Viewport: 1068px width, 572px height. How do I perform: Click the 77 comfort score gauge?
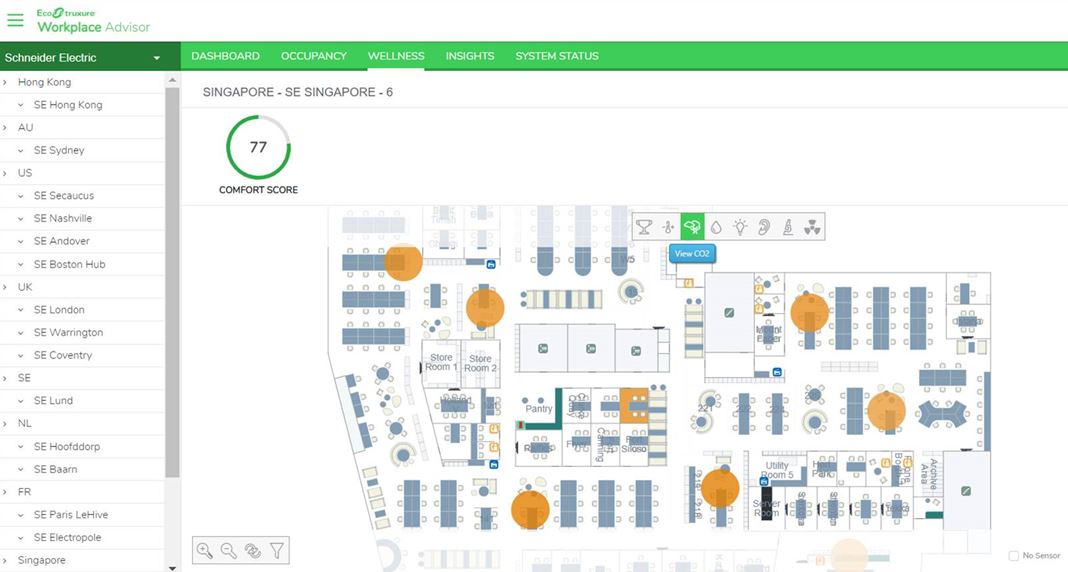258,148
